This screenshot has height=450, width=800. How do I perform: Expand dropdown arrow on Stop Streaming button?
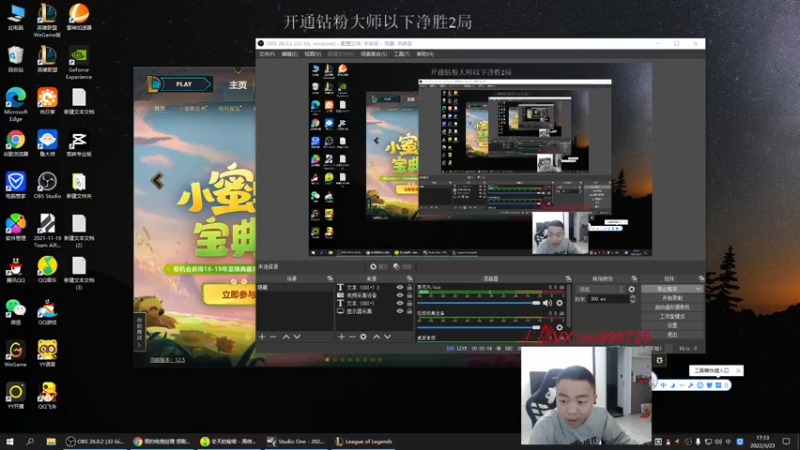coord(698,289)
